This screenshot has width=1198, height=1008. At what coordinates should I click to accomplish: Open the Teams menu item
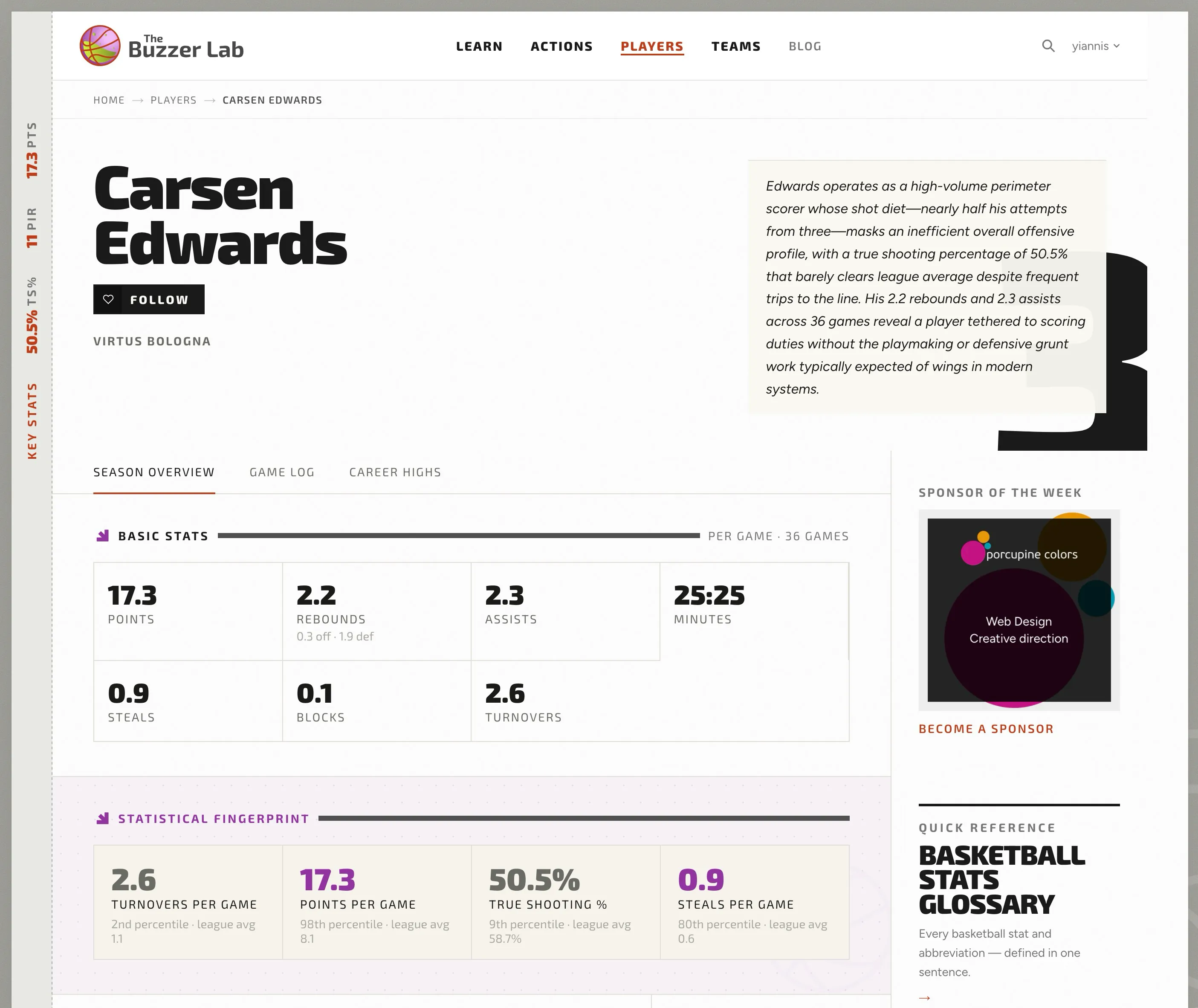coord(736,46)
